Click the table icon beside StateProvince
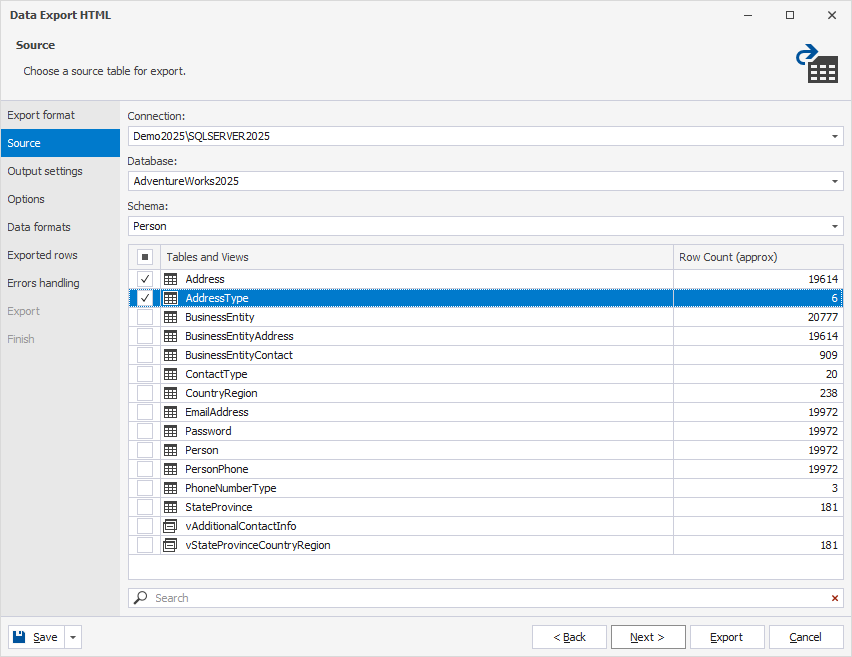Viewport: 852px width, 657px height. (x=171, y=508)
